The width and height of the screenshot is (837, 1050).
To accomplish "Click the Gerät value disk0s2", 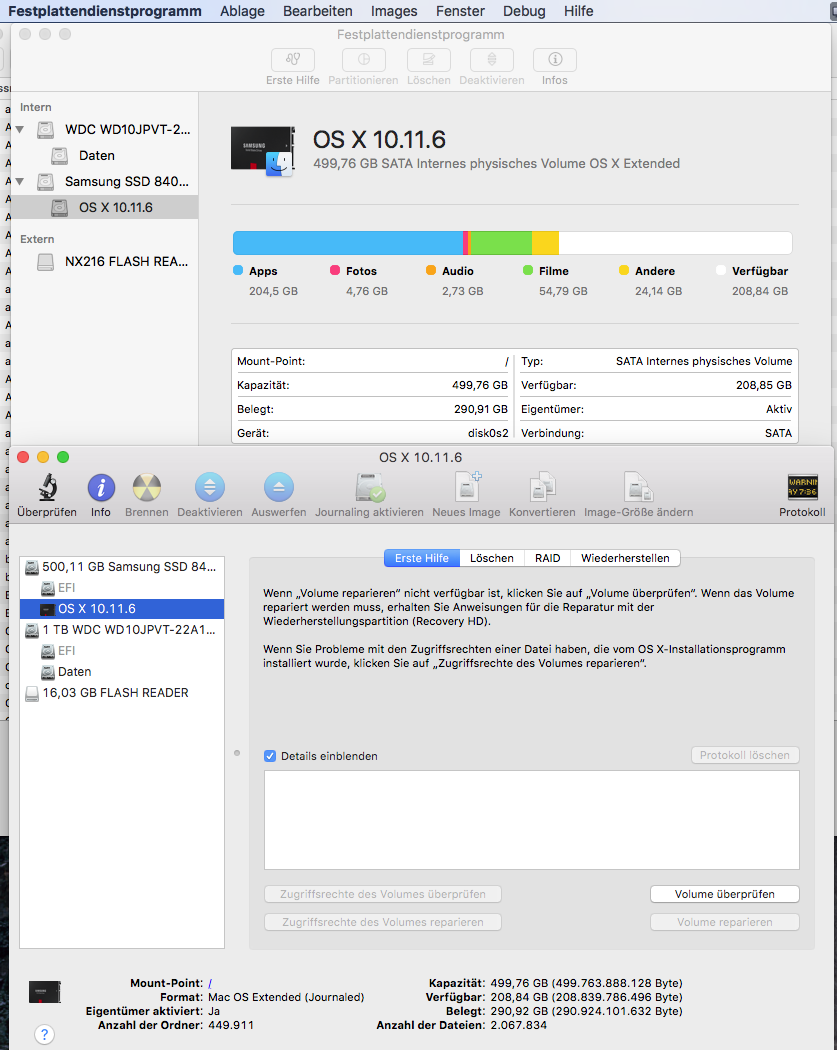I will [487, 433].
